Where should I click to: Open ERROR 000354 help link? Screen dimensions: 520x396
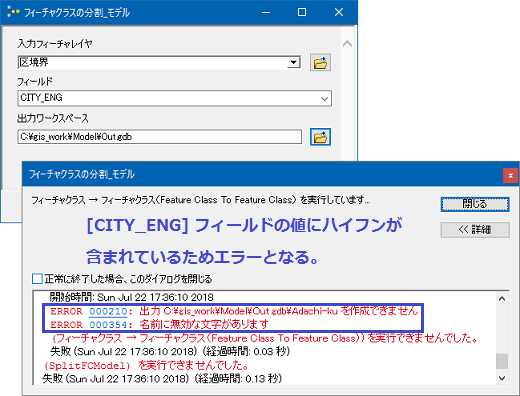pos(108,325)
